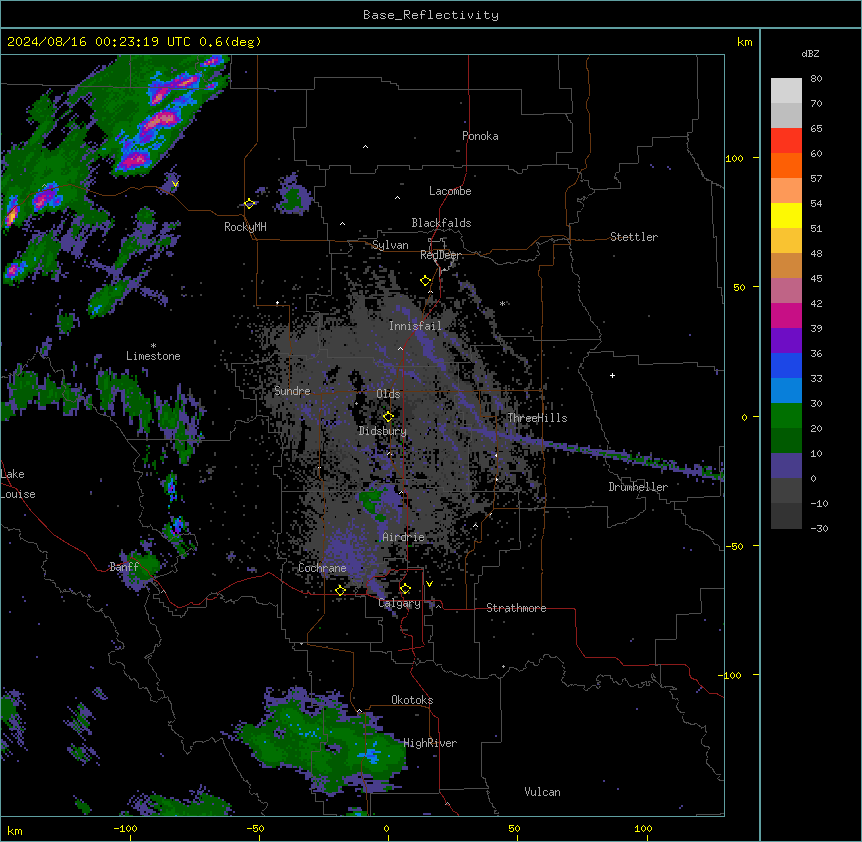Click the Base_Reflectivity title text
Image resolution: width=862 pixels, height=842 pixels.
pyautogui.click(x=431, y=15)
